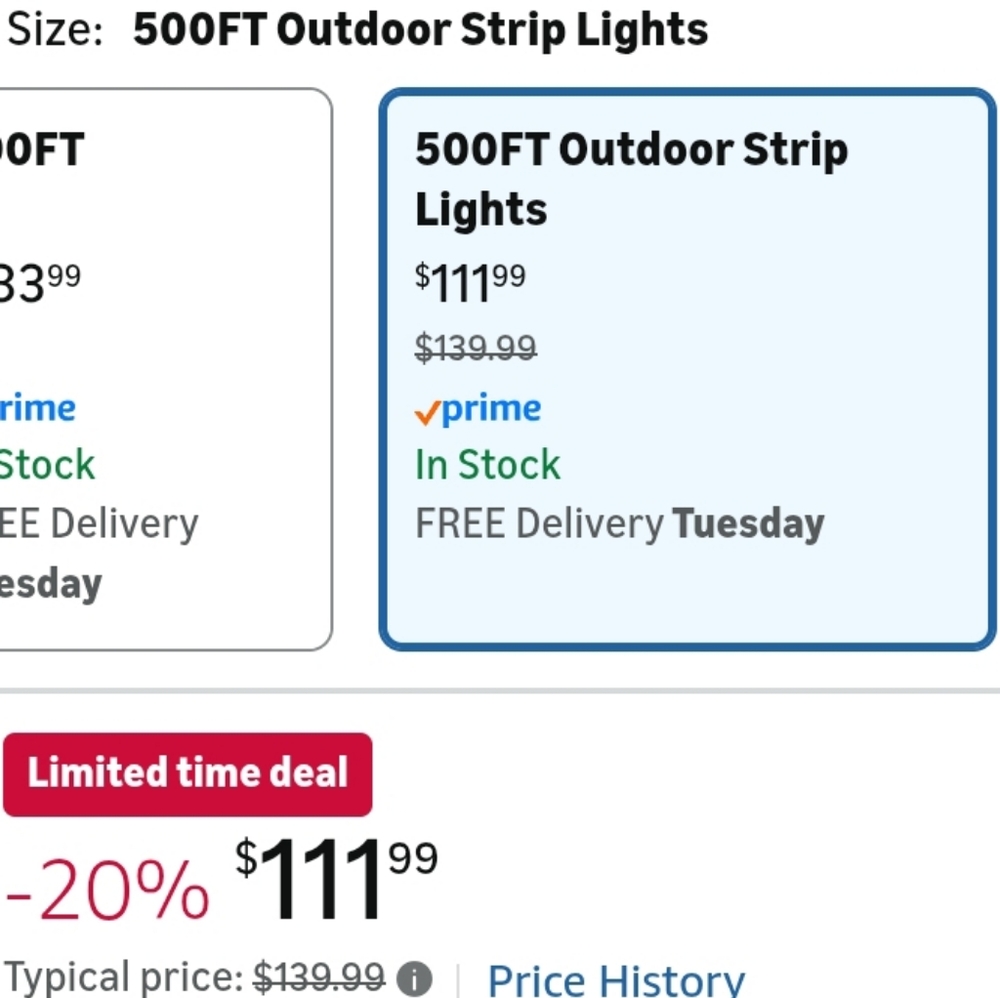Click the Prime logo on left size card
The width and height of the screenshot is (1000, 998).
point(37,407)
